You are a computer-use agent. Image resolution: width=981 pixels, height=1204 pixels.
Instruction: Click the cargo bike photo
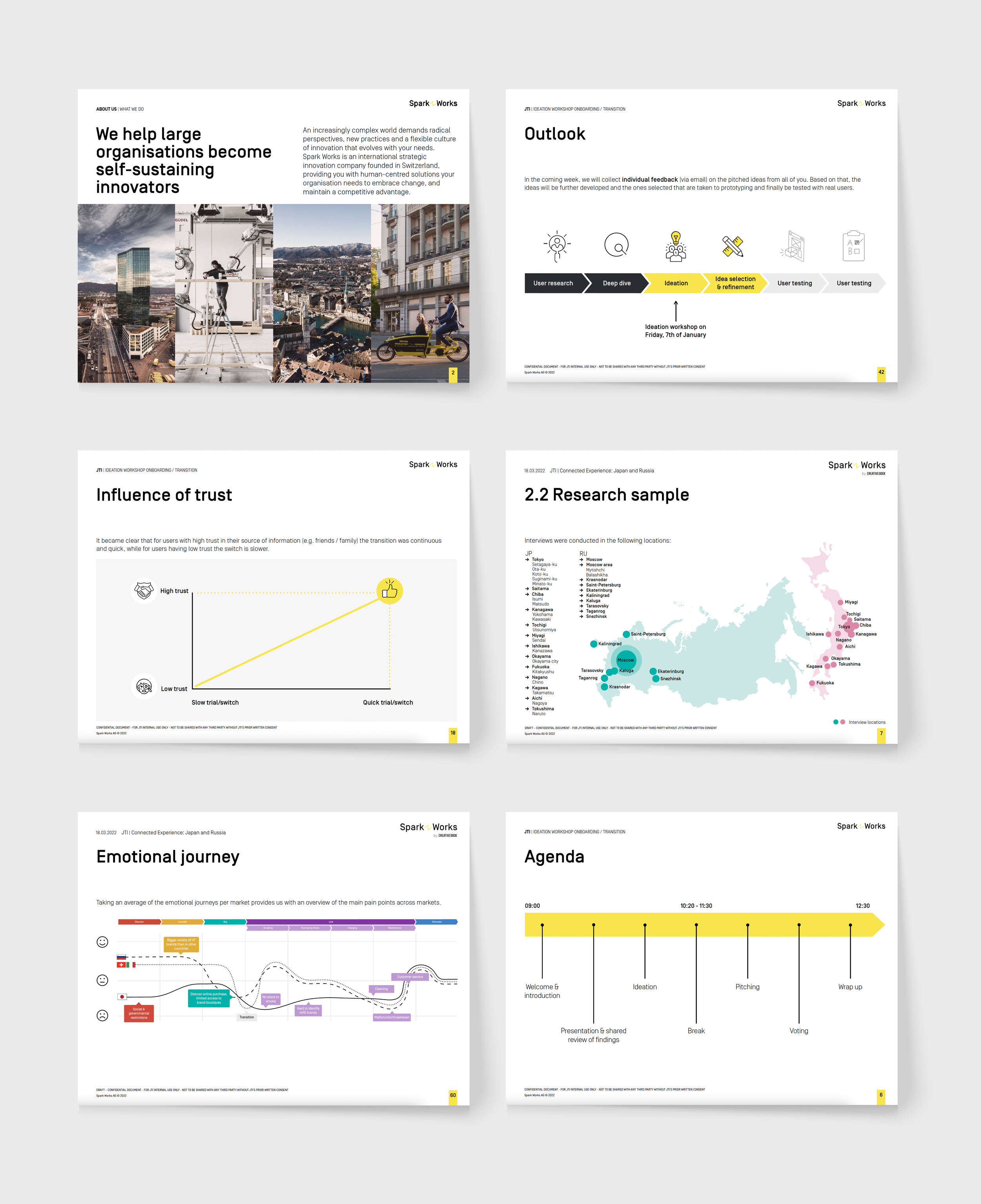point(420,293)
